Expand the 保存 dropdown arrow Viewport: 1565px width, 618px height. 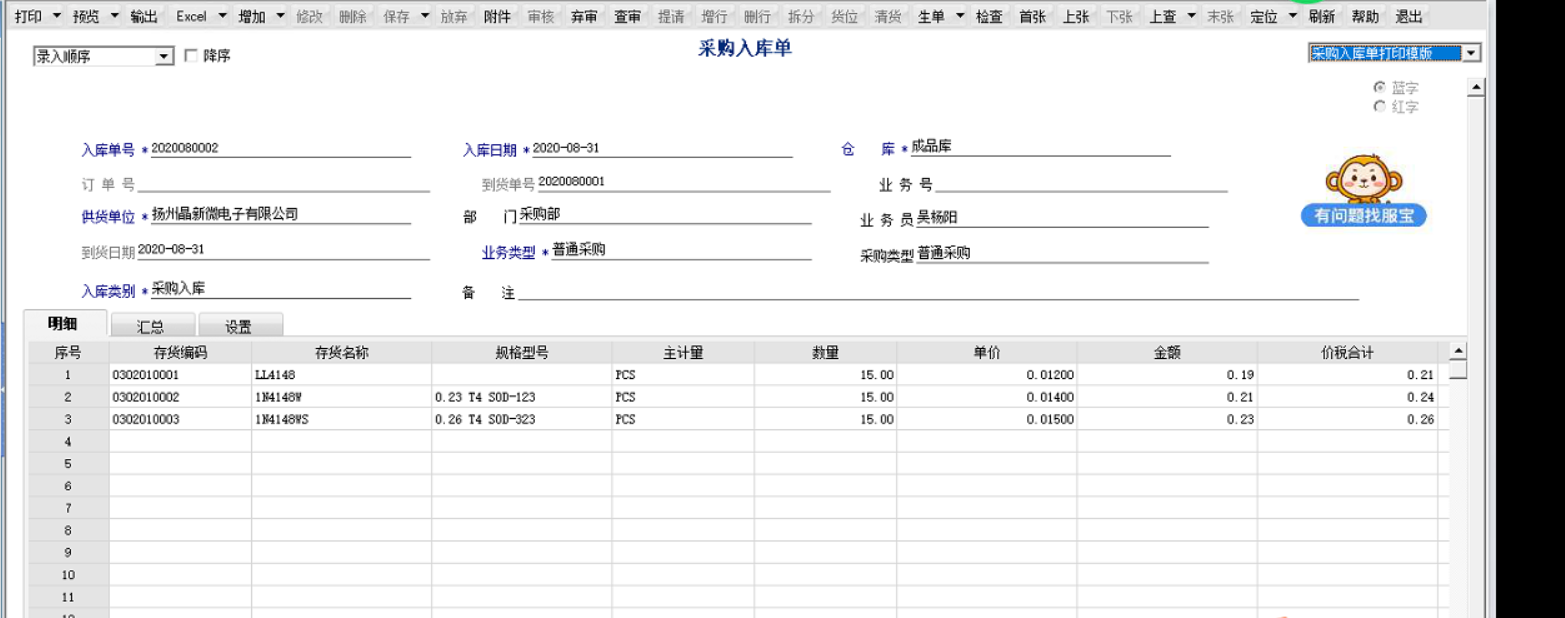(x=425, y=17)
